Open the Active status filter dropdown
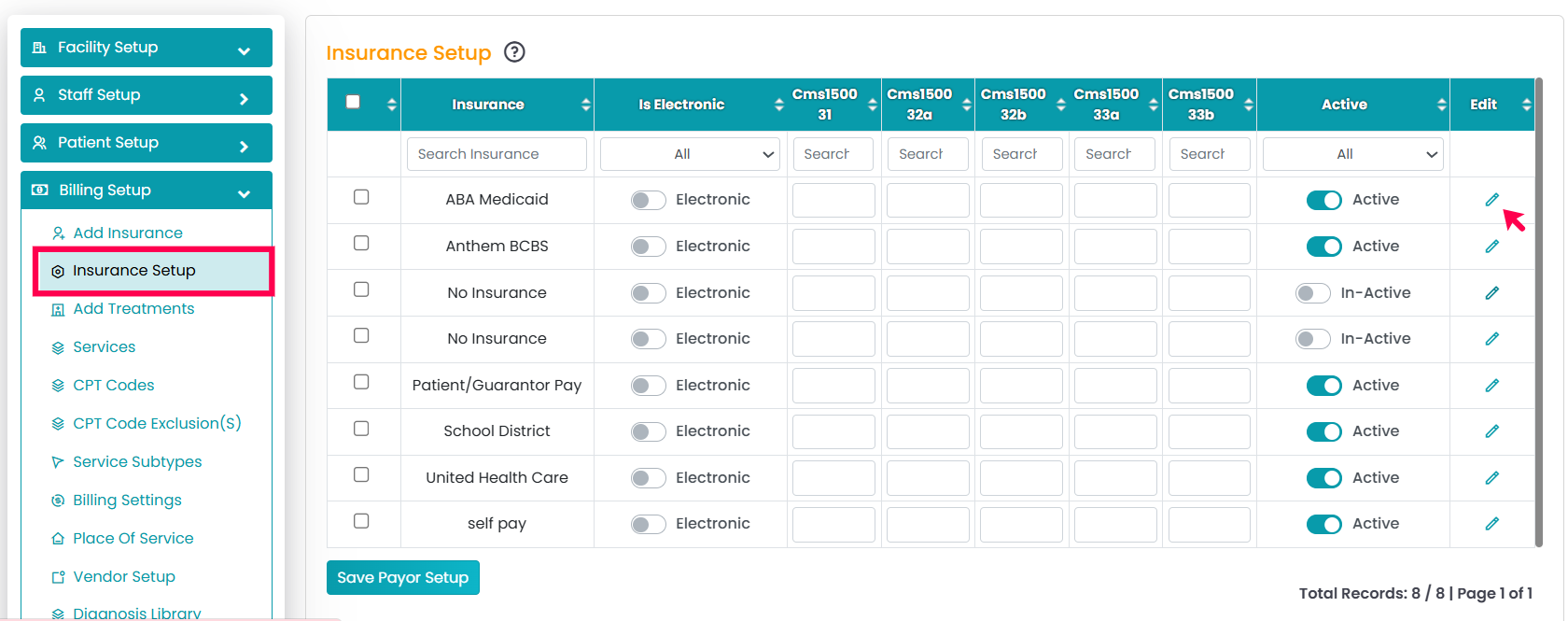Screen dimensions: 1568x621 1352,154
